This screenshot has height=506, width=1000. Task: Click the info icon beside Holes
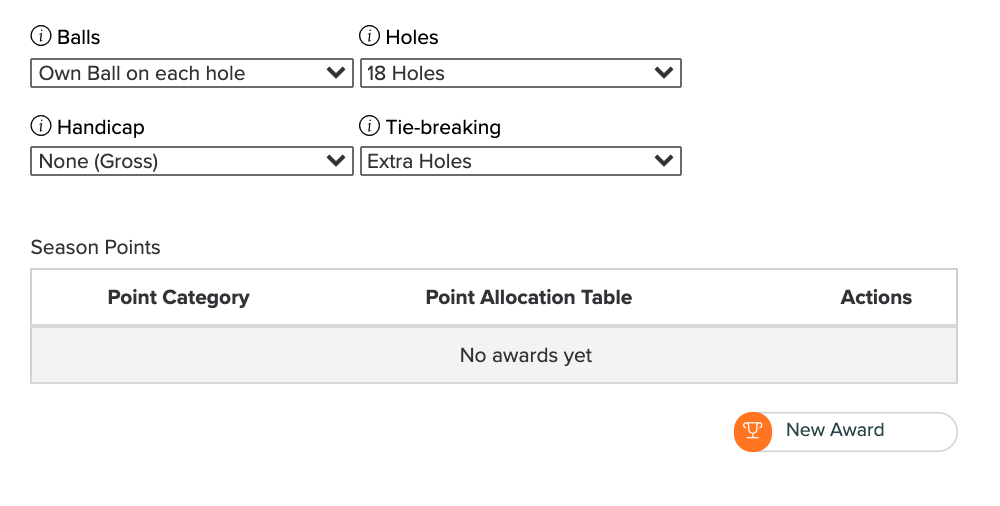[369, 36]
